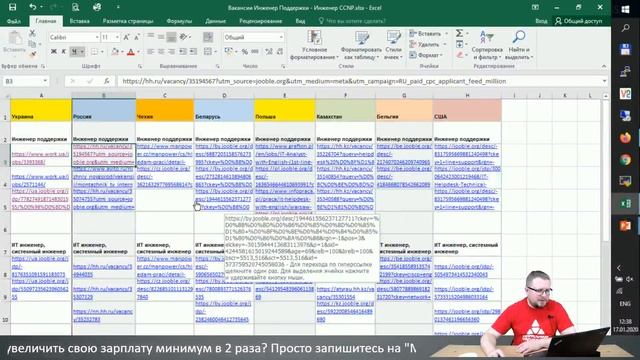Apply percent number style
This screenshot has height=360, width=640.
[244, 51]
